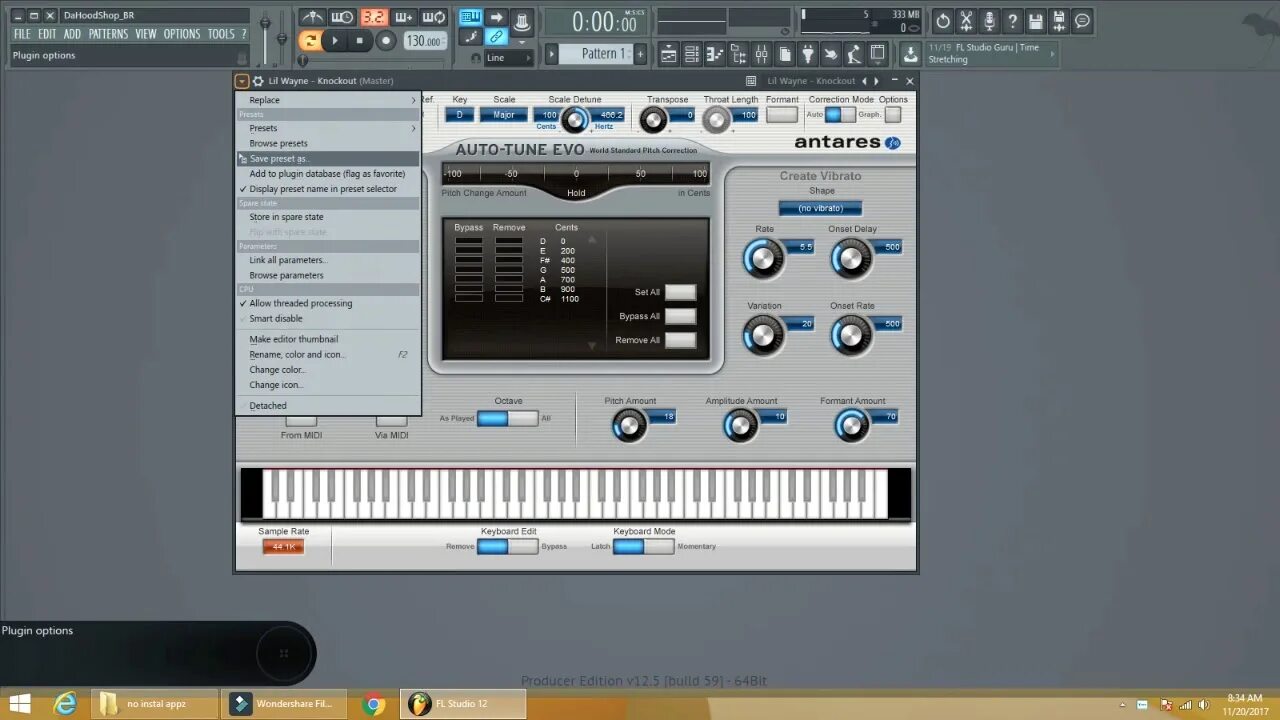Toggle Detached window option
This screenshot has height=720, width=1280.
328,405
